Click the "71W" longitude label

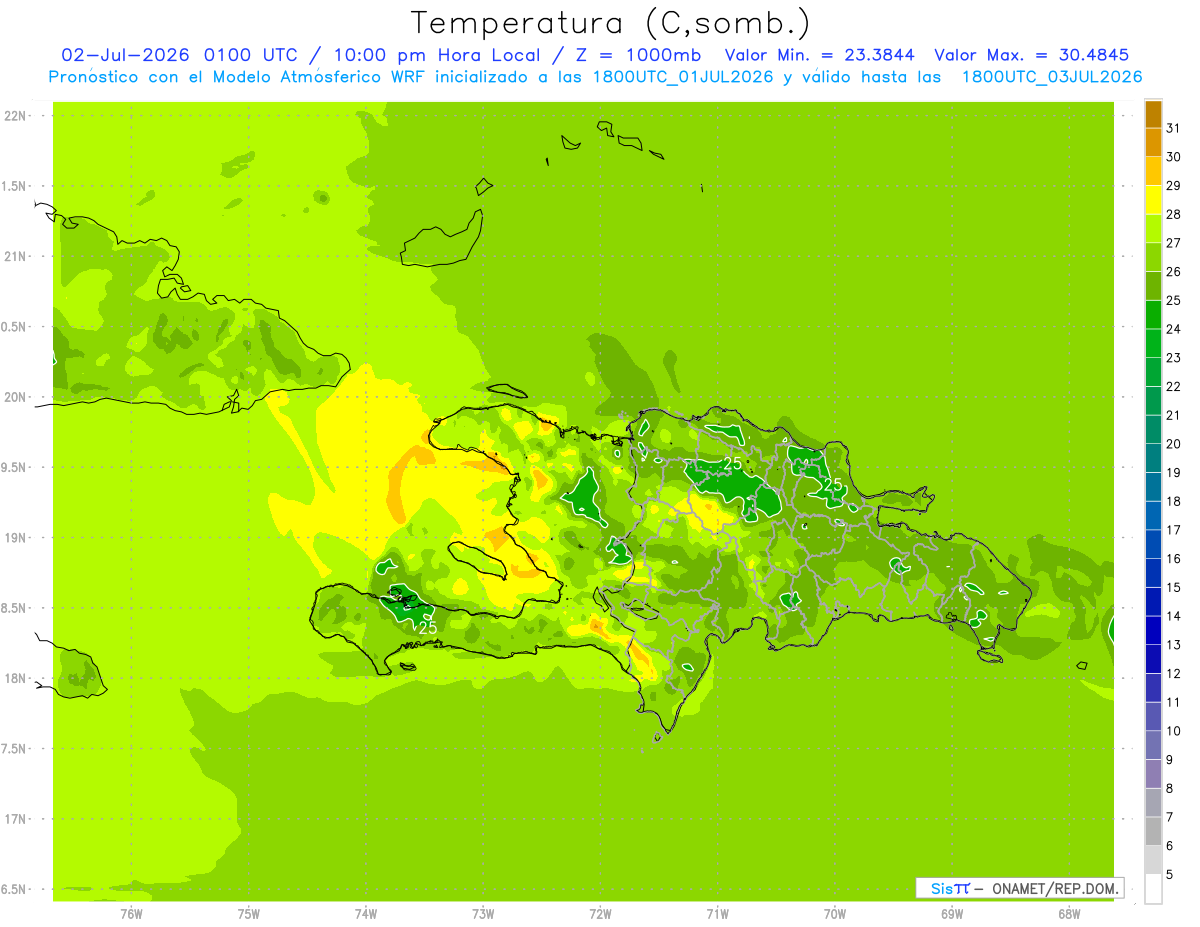[717, 913]
